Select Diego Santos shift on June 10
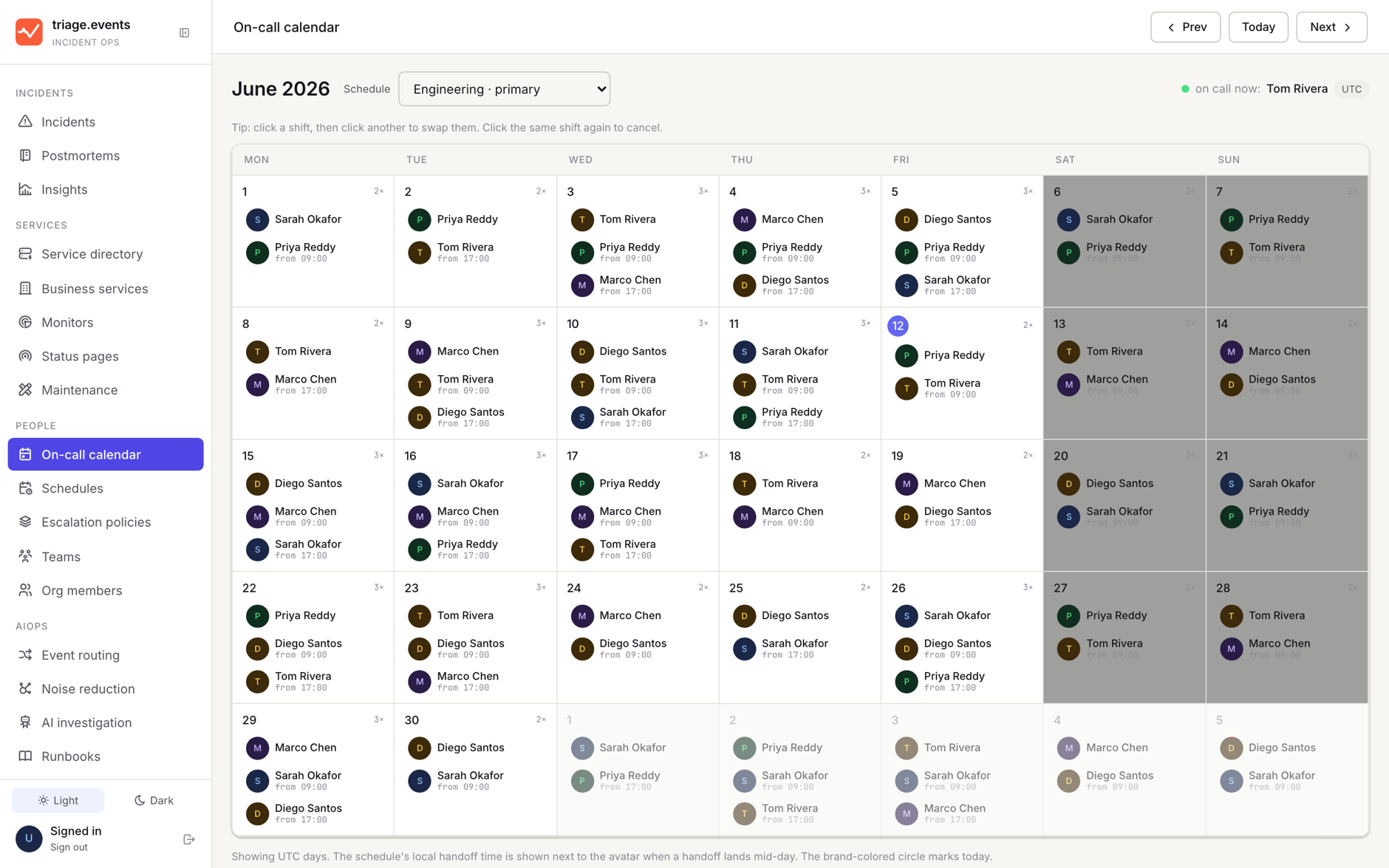The height and width of the screenshot is (868, 1389). click(x=637, y=352)
